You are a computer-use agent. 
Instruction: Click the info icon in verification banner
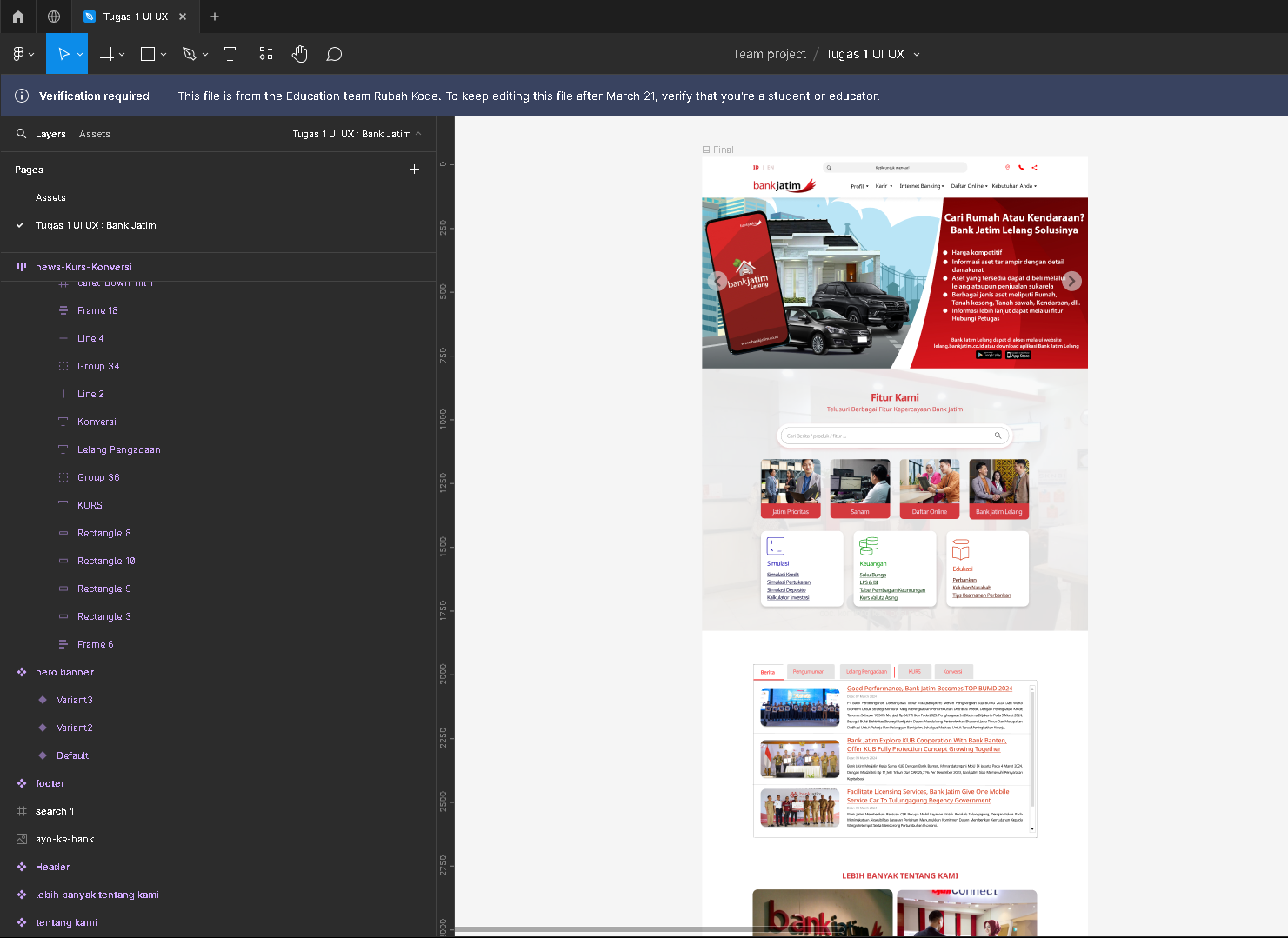pyautogui.click(x=22, y=96)
